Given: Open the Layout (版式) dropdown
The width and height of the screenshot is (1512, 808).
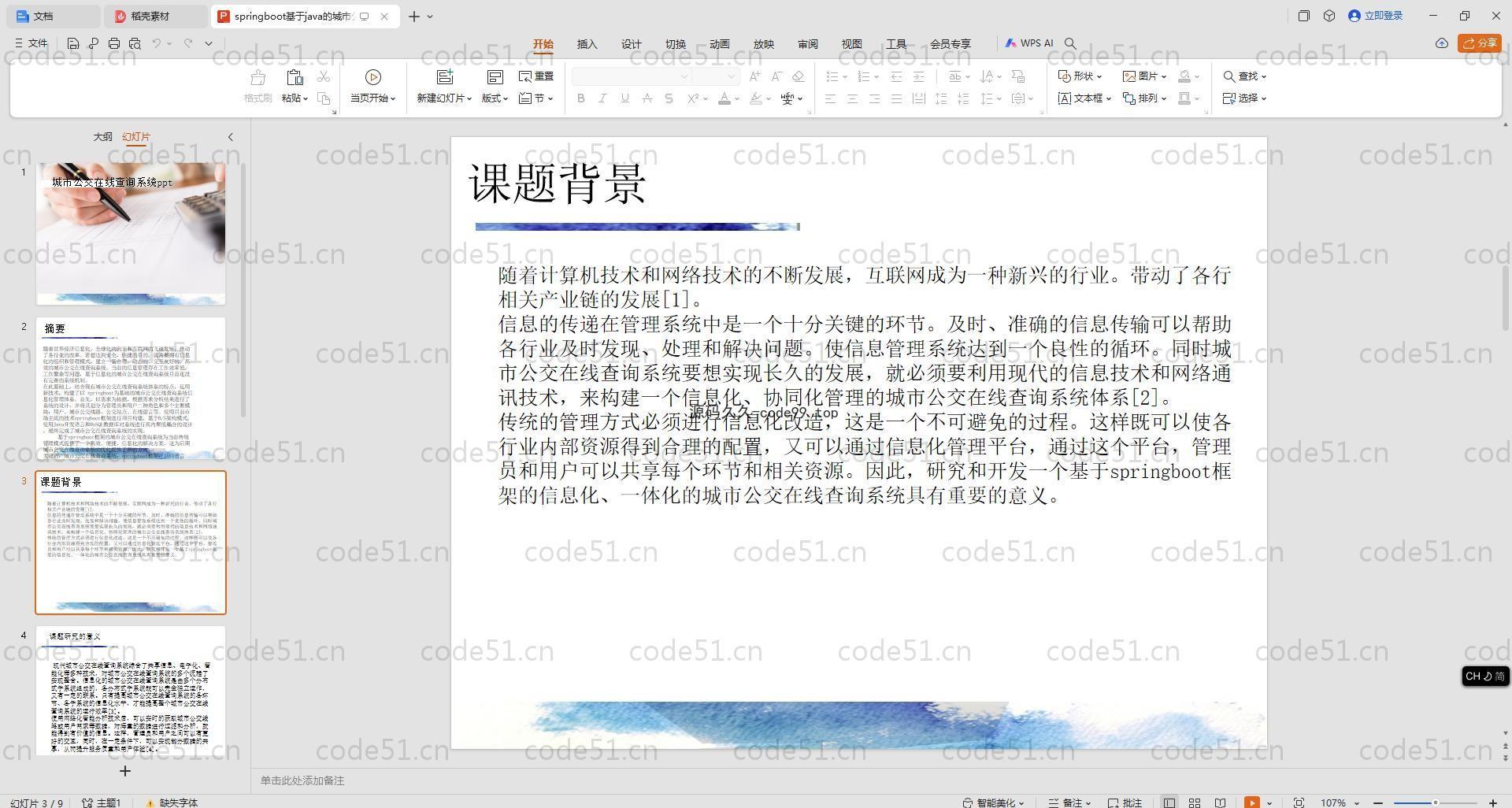Looking at the screenshot, I should (x=495, y=98).
